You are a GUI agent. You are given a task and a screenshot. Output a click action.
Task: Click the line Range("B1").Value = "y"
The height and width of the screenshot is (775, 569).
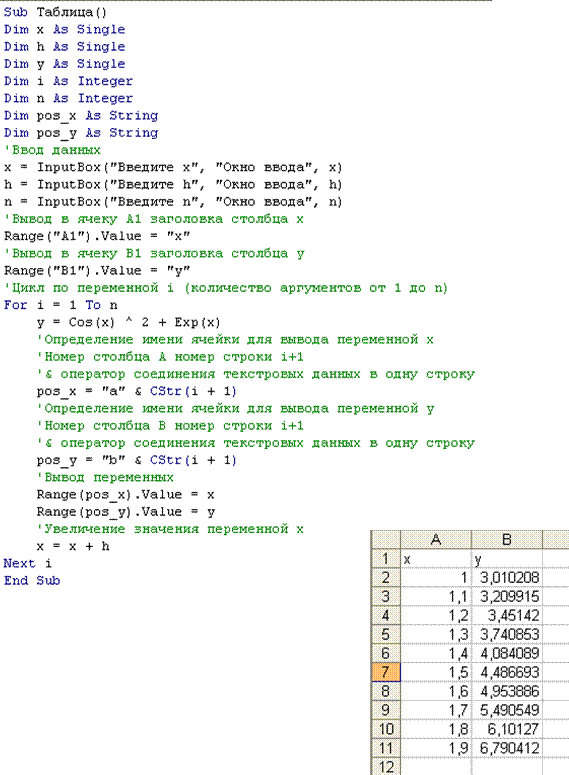coord(97,271)
